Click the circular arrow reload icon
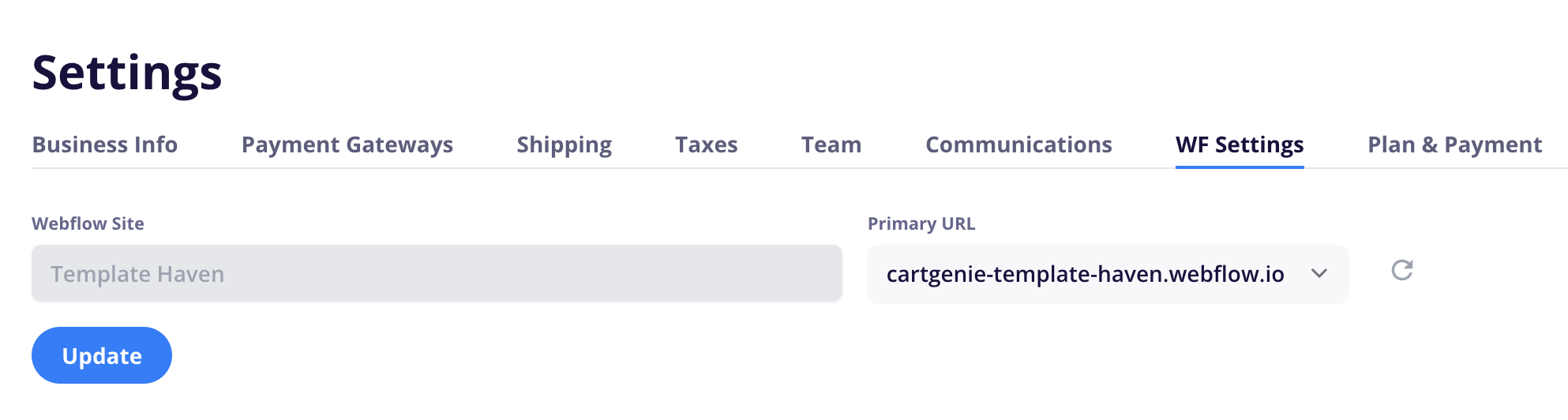 coord(1401,271)
